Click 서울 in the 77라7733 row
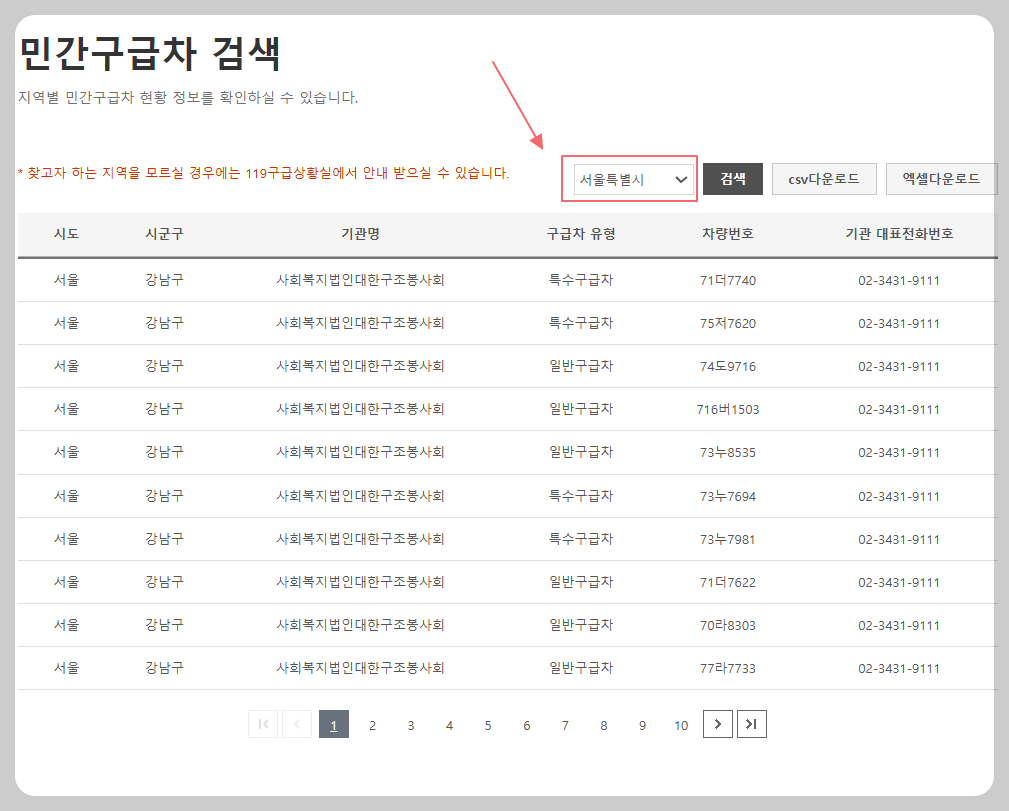Viewport: 1009px width, 811px height. [66, 669]
